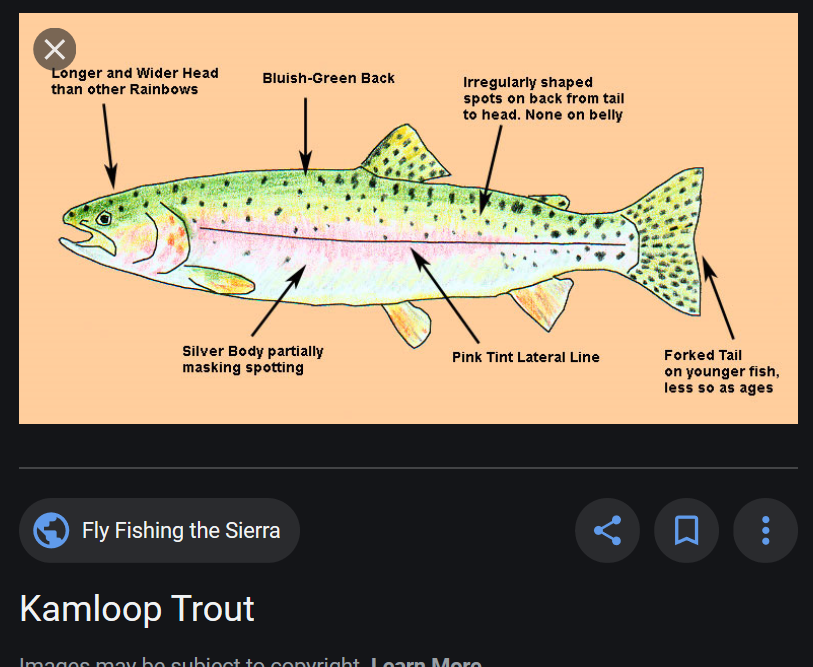Click the trout's forked tail fin
The width and height of the screenshot is (813, 667).
666,241
